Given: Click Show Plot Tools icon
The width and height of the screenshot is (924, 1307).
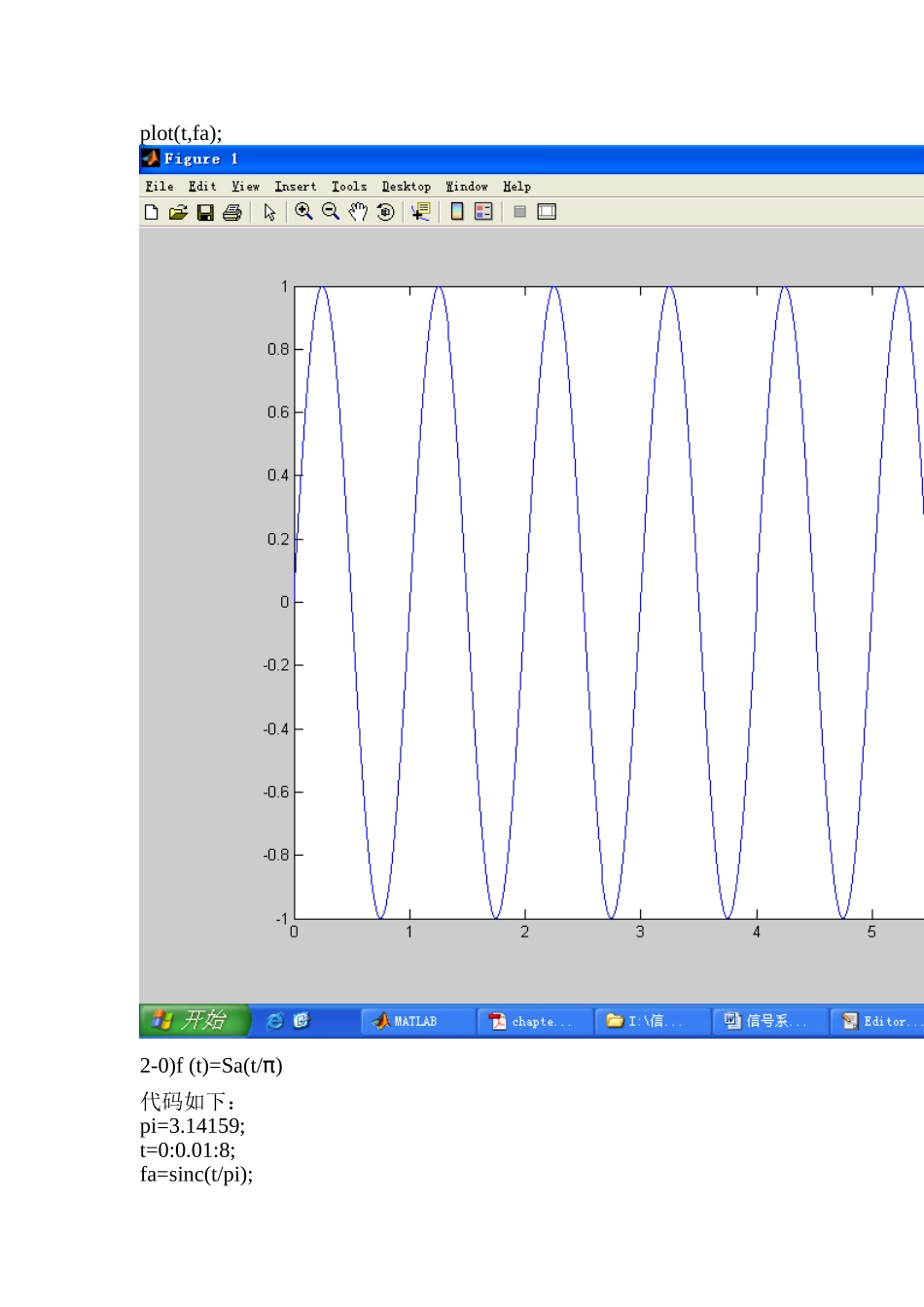Looking at the screenshot, I should [547, 212].
